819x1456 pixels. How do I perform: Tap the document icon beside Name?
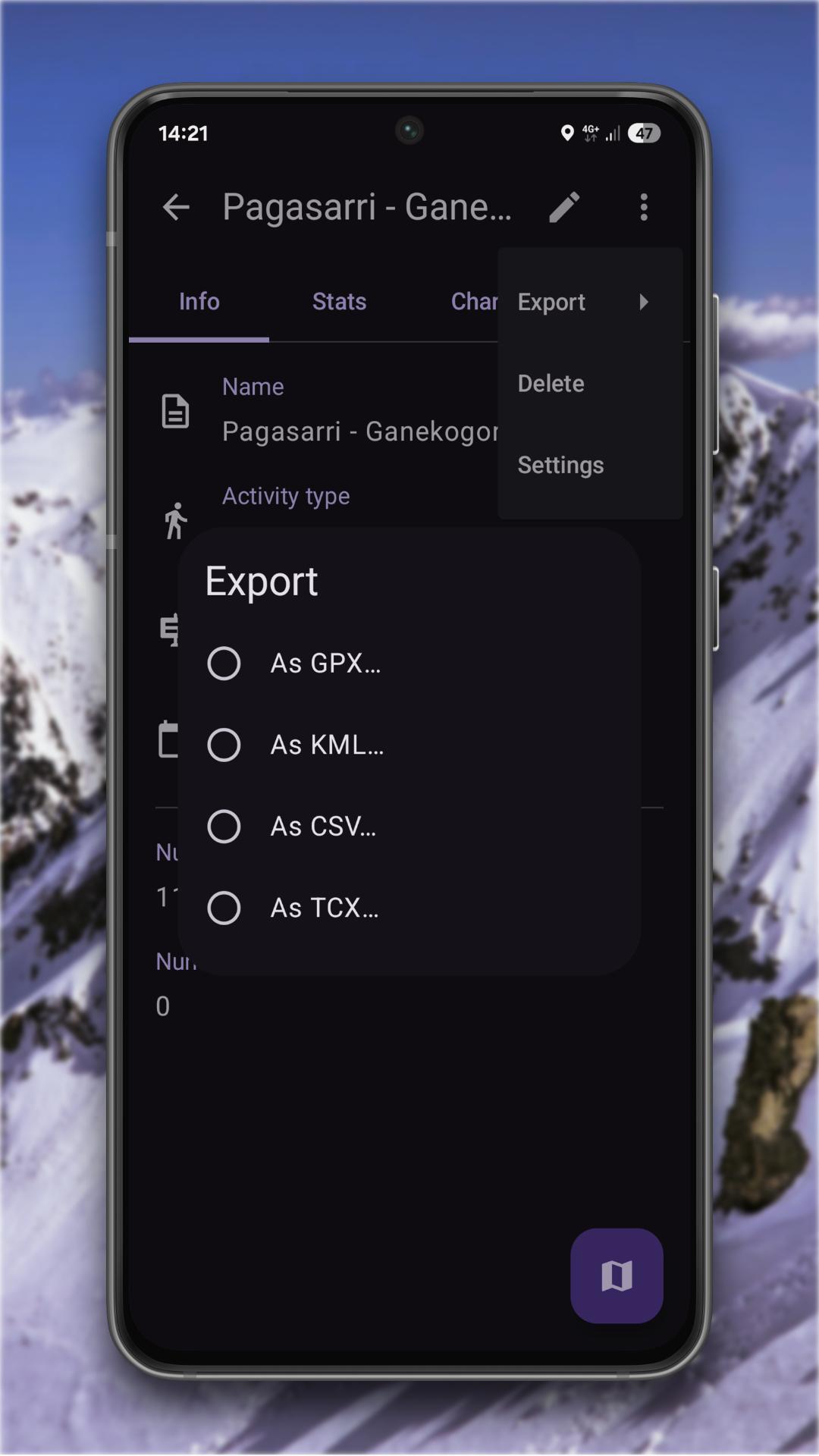(175, 411)
